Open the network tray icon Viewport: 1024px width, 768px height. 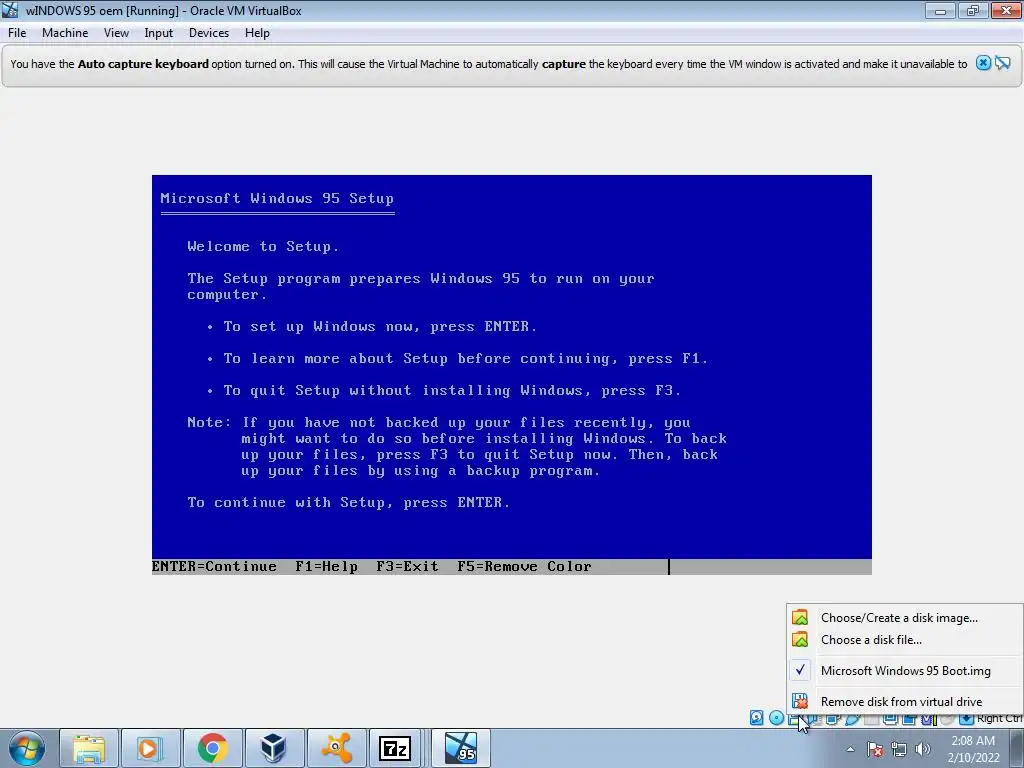899,749
